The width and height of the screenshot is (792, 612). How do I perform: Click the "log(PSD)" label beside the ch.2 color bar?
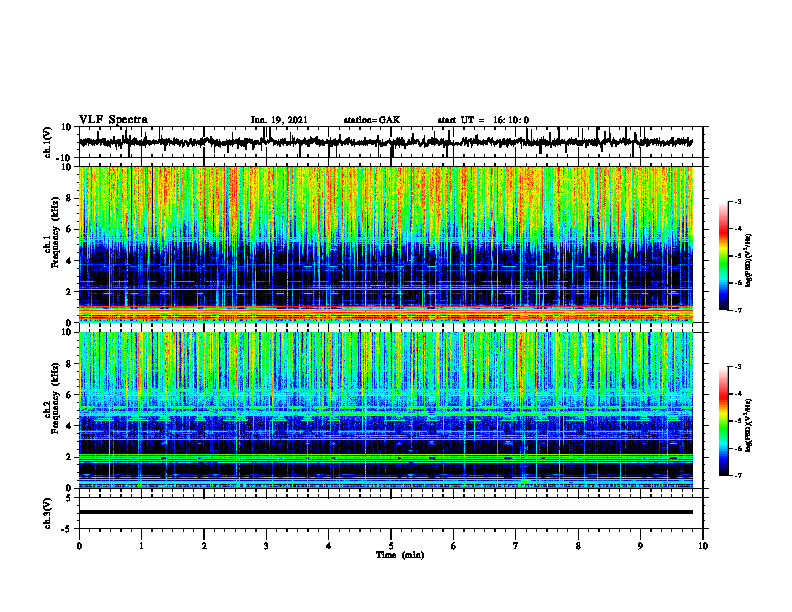[749, 424]
